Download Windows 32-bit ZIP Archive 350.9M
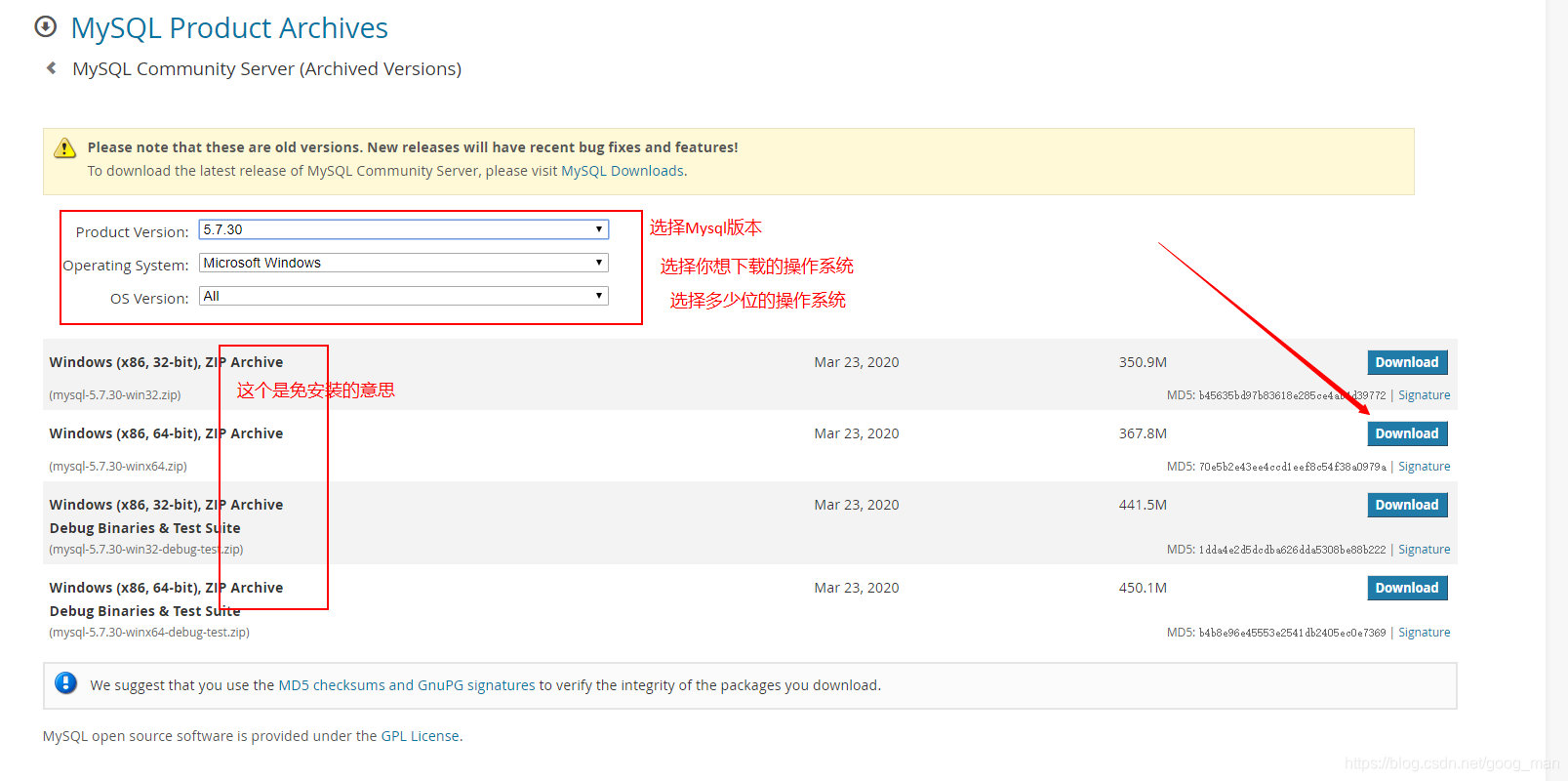The height and width of the screenshot is (781, 1568). pyautogui.click(x=1407, y=362)
